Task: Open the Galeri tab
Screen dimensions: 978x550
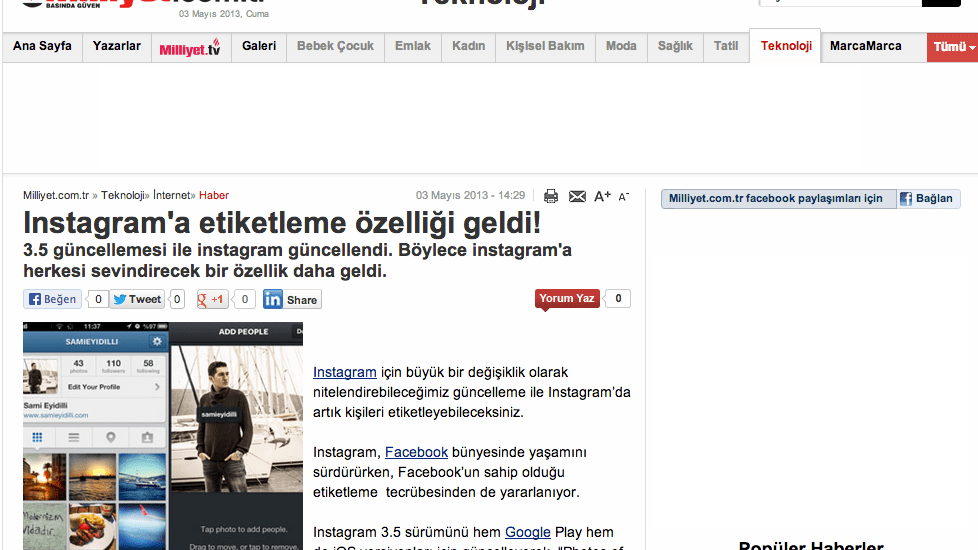Action: click(259, 46)
